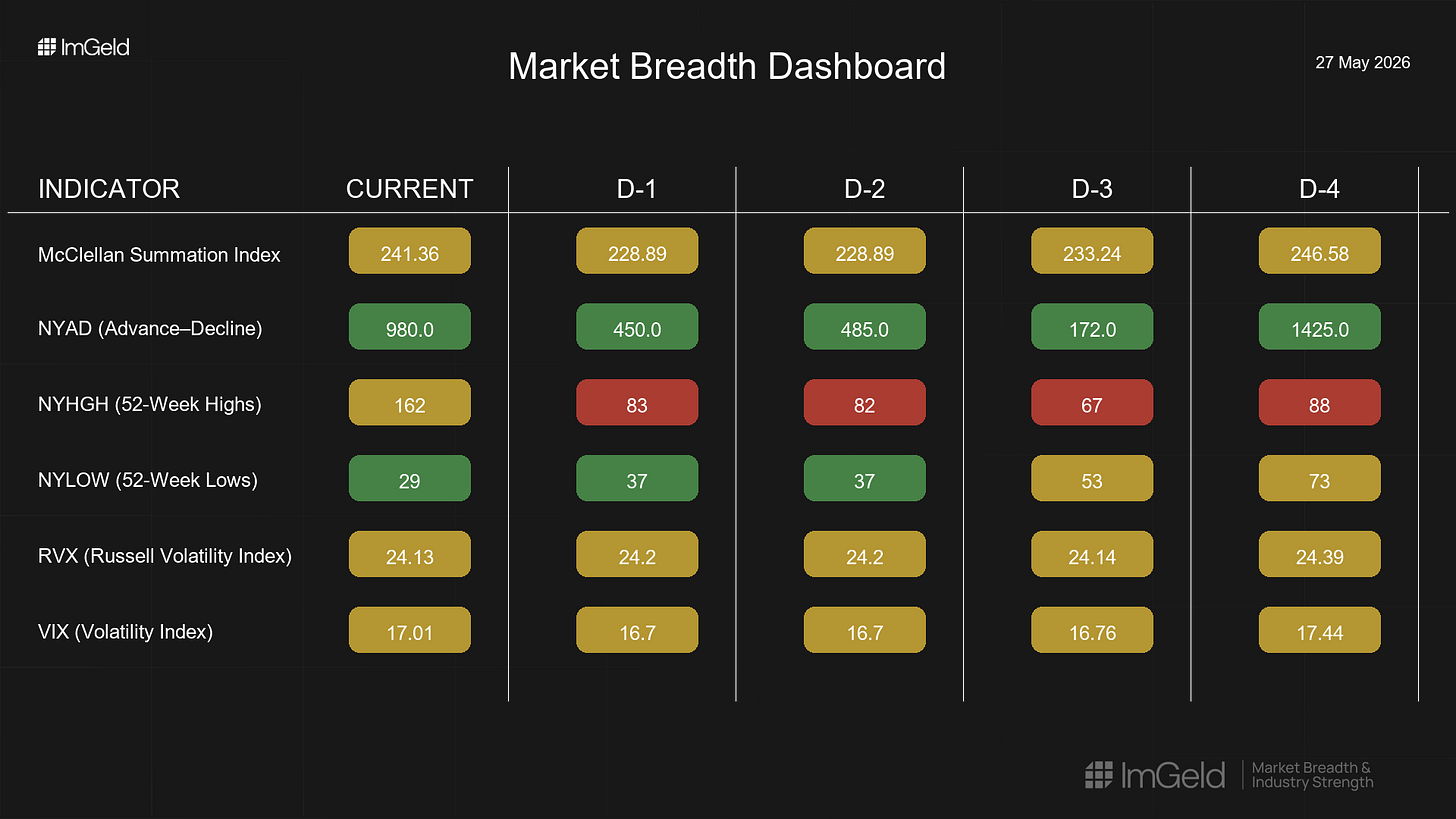1456x819 pixels.
Task: Click the green NYAD current cell 980.0
Action: [410, 327]
